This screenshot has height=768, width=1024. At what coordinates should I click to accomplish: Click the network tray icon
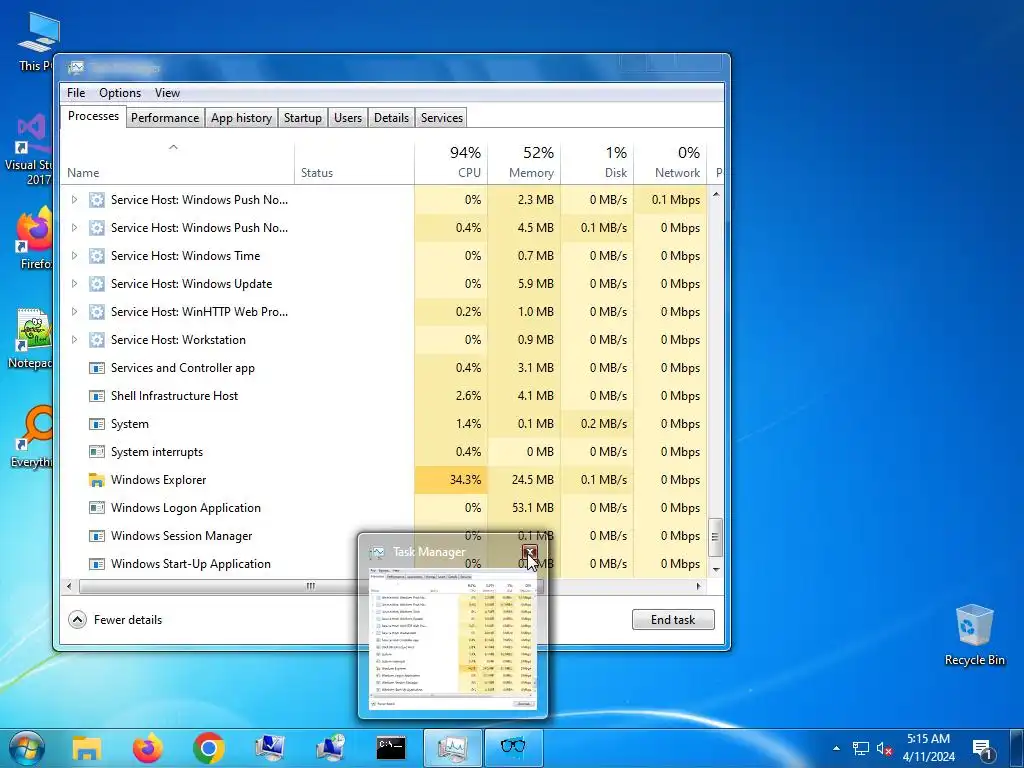click(x=861, y=749)
